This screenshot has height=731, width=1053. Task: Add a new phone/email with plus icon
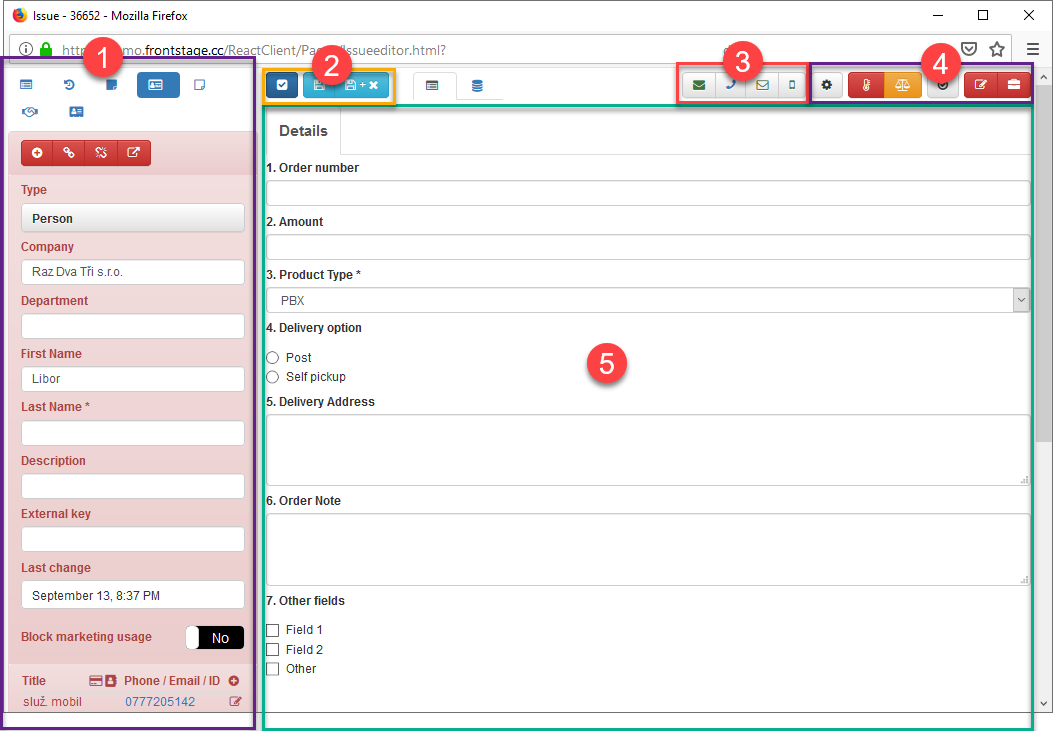234,681
